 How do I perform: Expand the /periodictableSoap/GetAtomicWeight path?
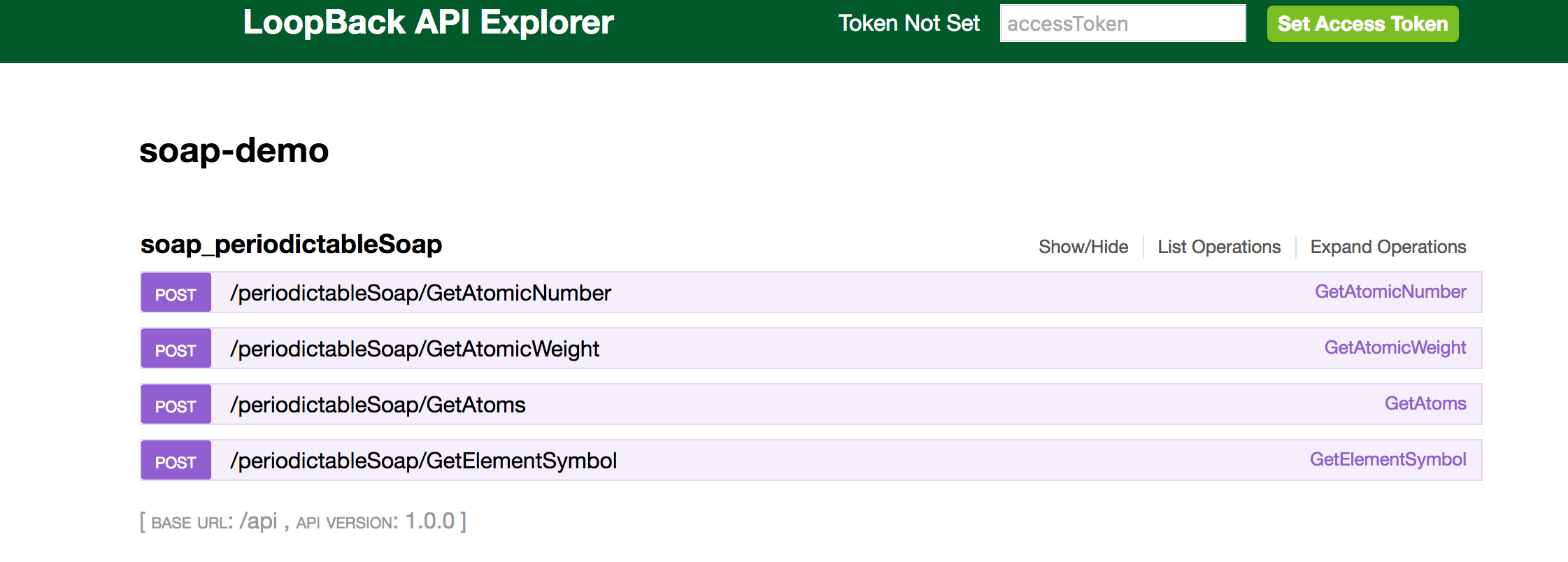415,349
